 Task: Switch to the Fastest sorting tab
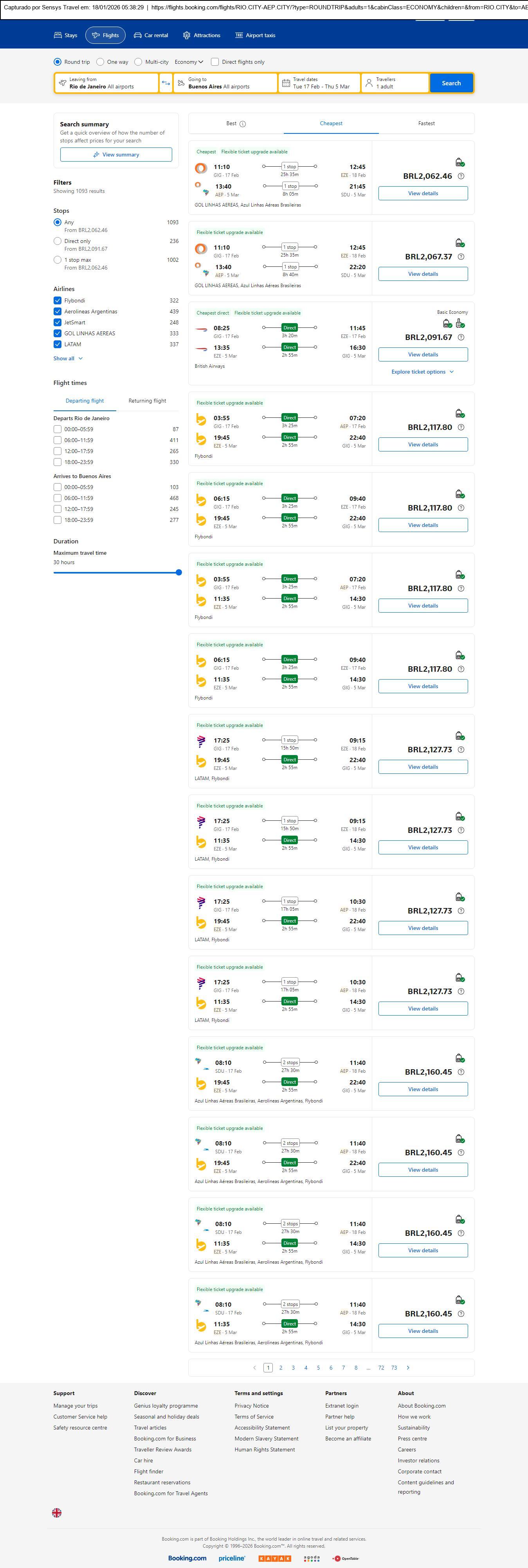click(x=426, y=124)
